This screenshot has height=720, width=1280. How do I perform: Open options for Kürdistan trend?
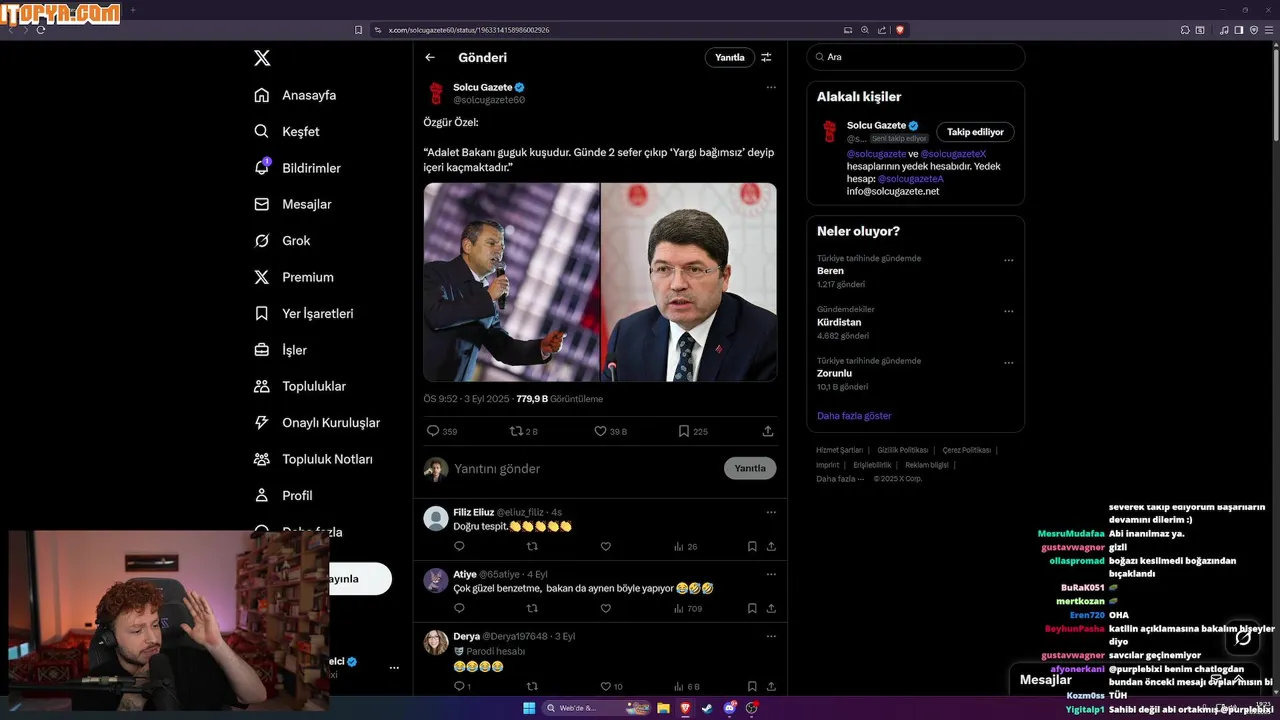coord(1008,311)
